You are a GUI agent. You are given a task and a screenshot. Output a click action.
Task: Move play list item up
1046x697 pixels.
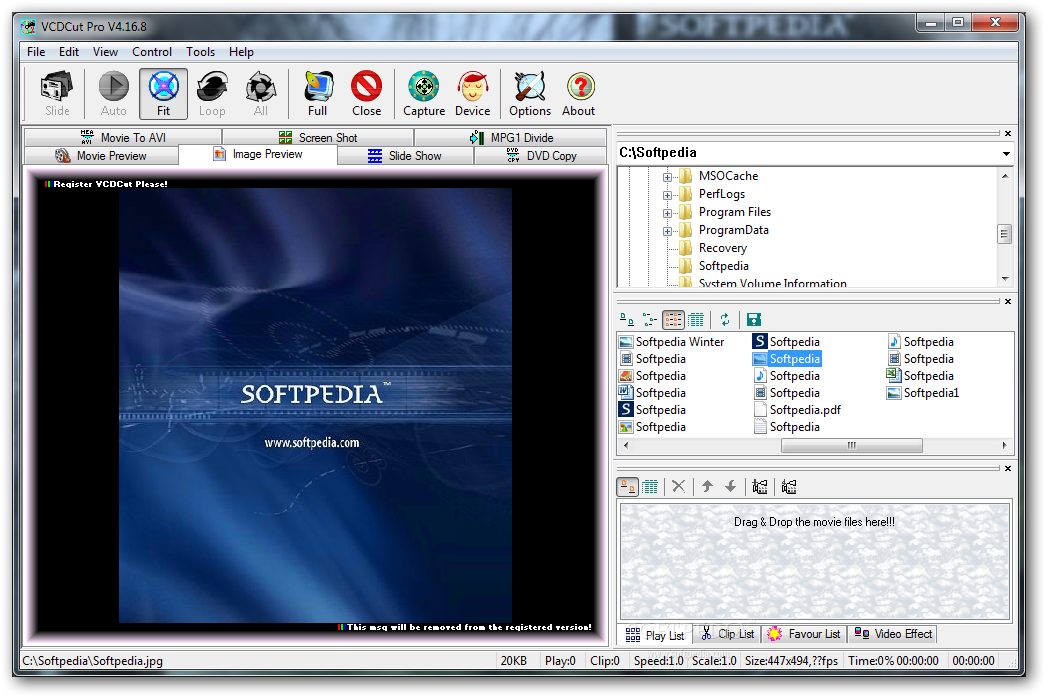(707, 487)
